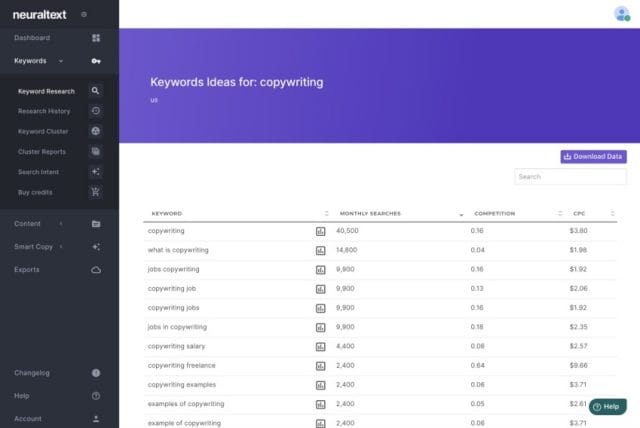The height and width of the screenshot is (428, 640).
Task: Click the Keyword Cluster sidebar icon
Action: [96, 131]
